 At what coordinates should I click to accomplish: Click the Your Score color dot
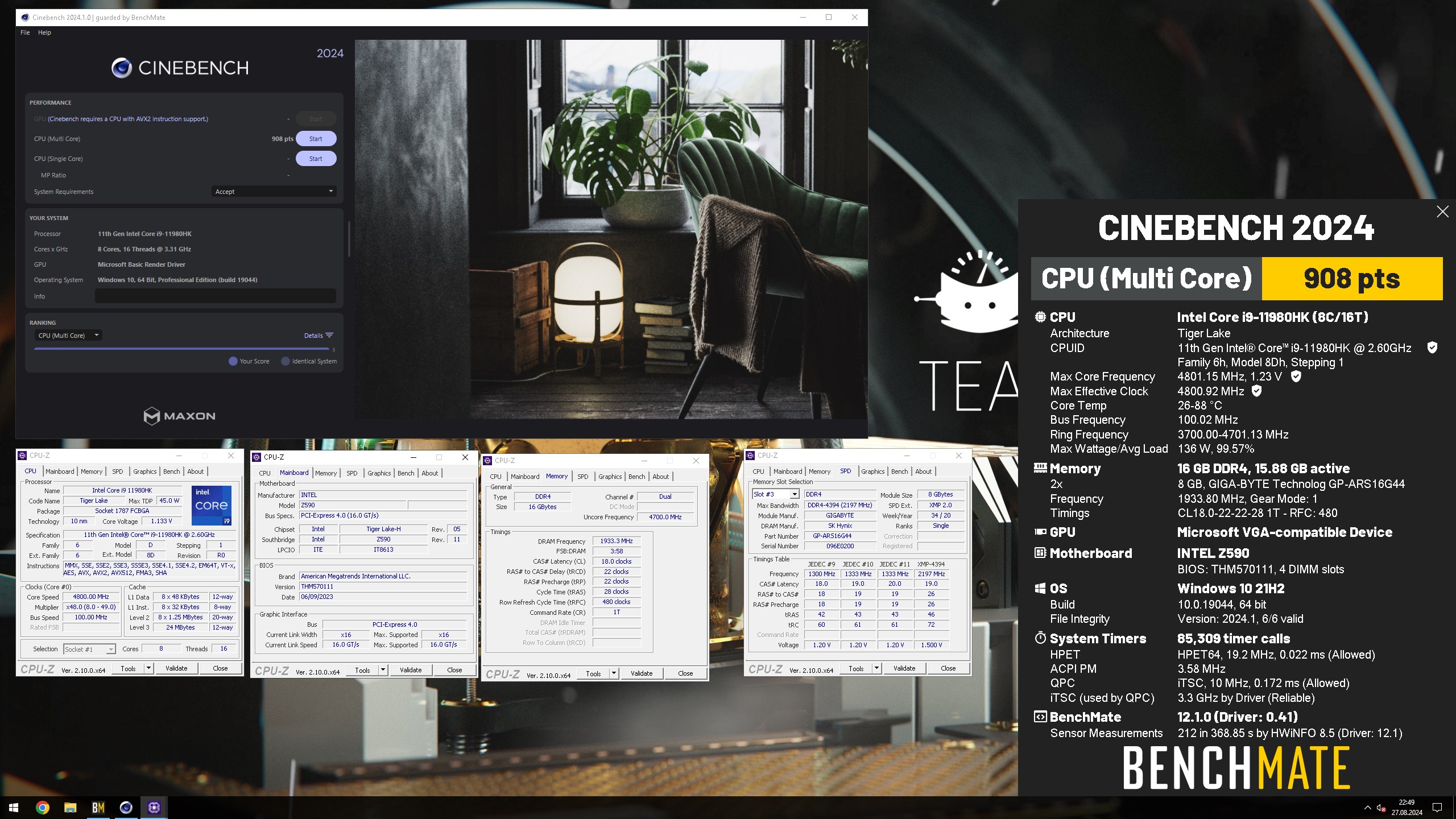[x=233, y=361]
